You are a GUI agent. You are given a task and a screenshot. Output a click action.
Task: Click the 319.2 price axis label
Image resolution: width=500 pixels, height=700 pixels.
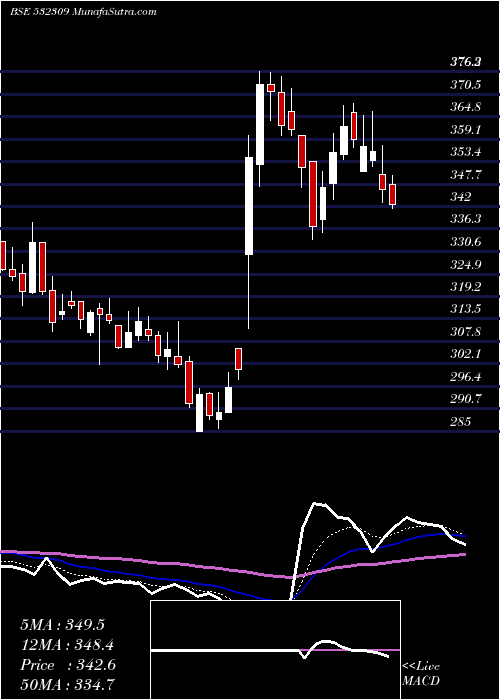(x=466, y=287)
